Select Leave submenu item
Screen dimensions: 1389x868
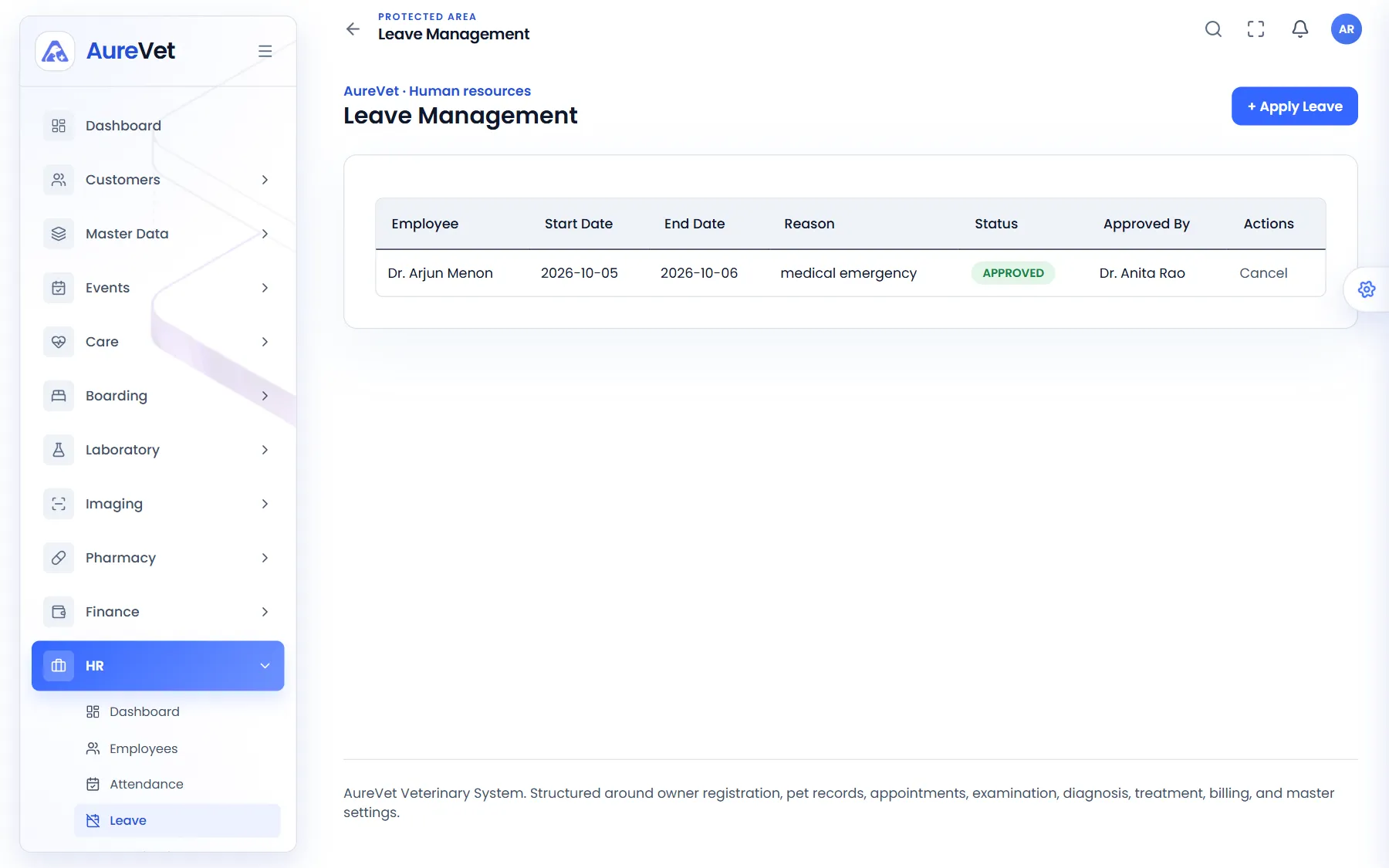[177, 820]
